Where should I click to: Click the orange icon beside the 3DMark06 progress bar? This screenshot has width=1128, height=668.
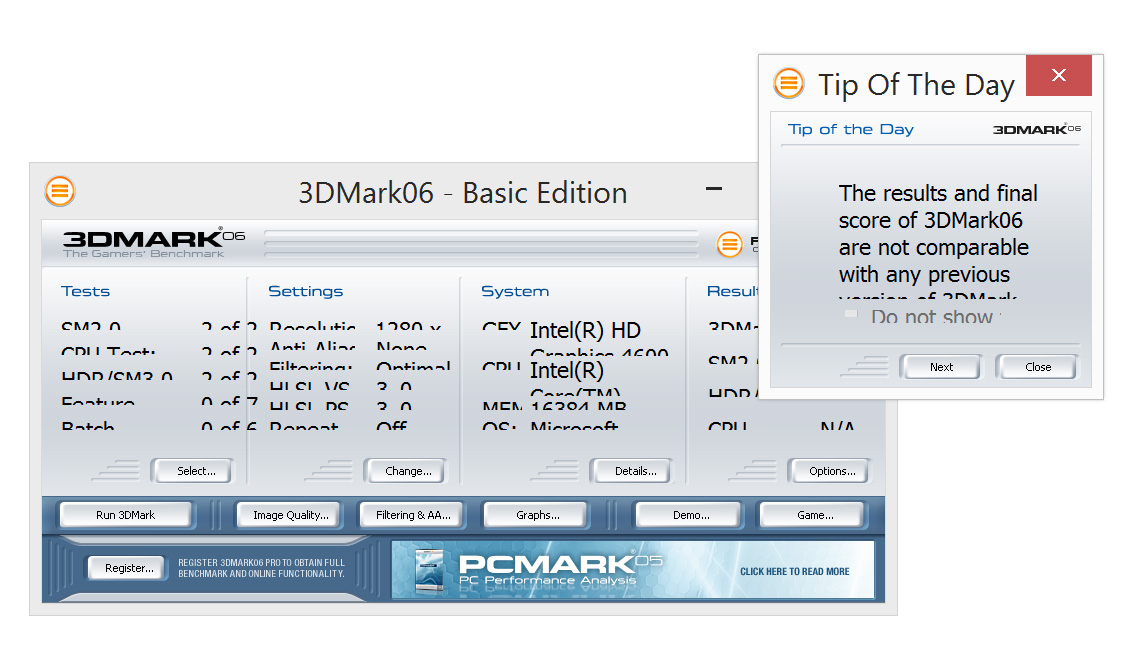(729, 244)
